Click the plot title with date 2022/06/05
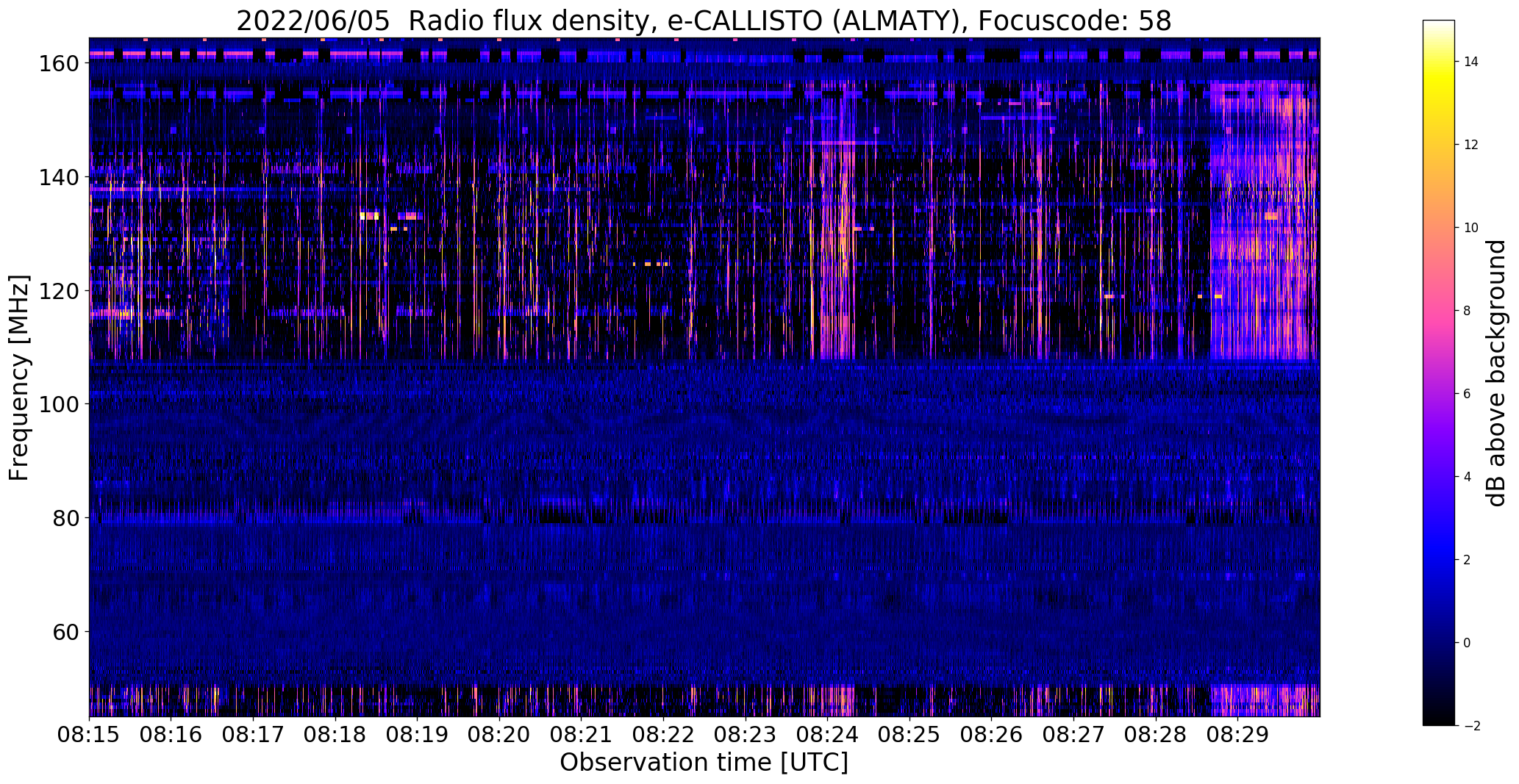The width and height of the screenshot is (1519, 784). [704, 21]
